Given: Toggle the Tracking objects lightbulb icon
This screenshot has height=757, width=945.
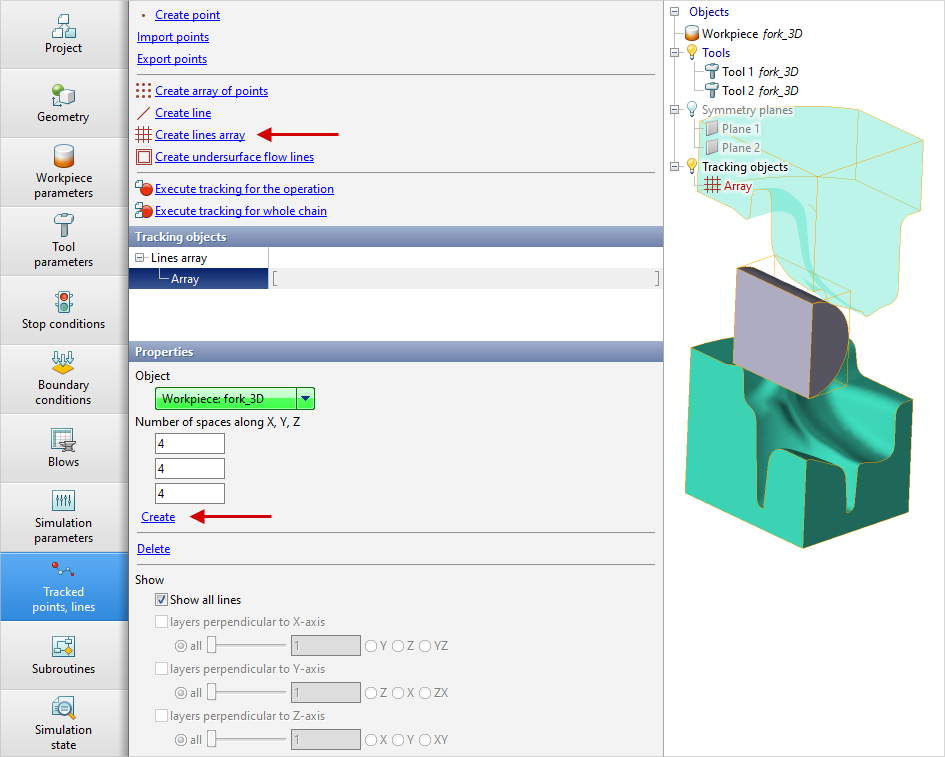Looking at the screenshot, I should (x=691, y=167).
